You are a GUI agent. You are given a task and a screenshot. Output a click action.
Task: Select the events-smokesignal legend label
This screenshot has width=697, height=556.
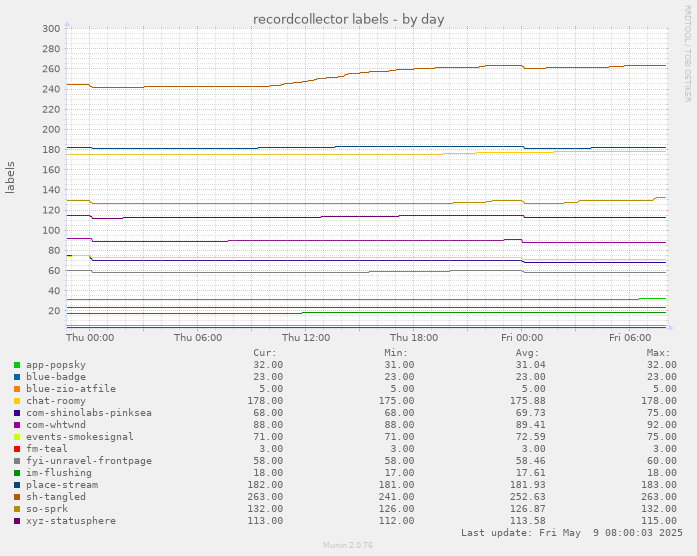(80, 437)
